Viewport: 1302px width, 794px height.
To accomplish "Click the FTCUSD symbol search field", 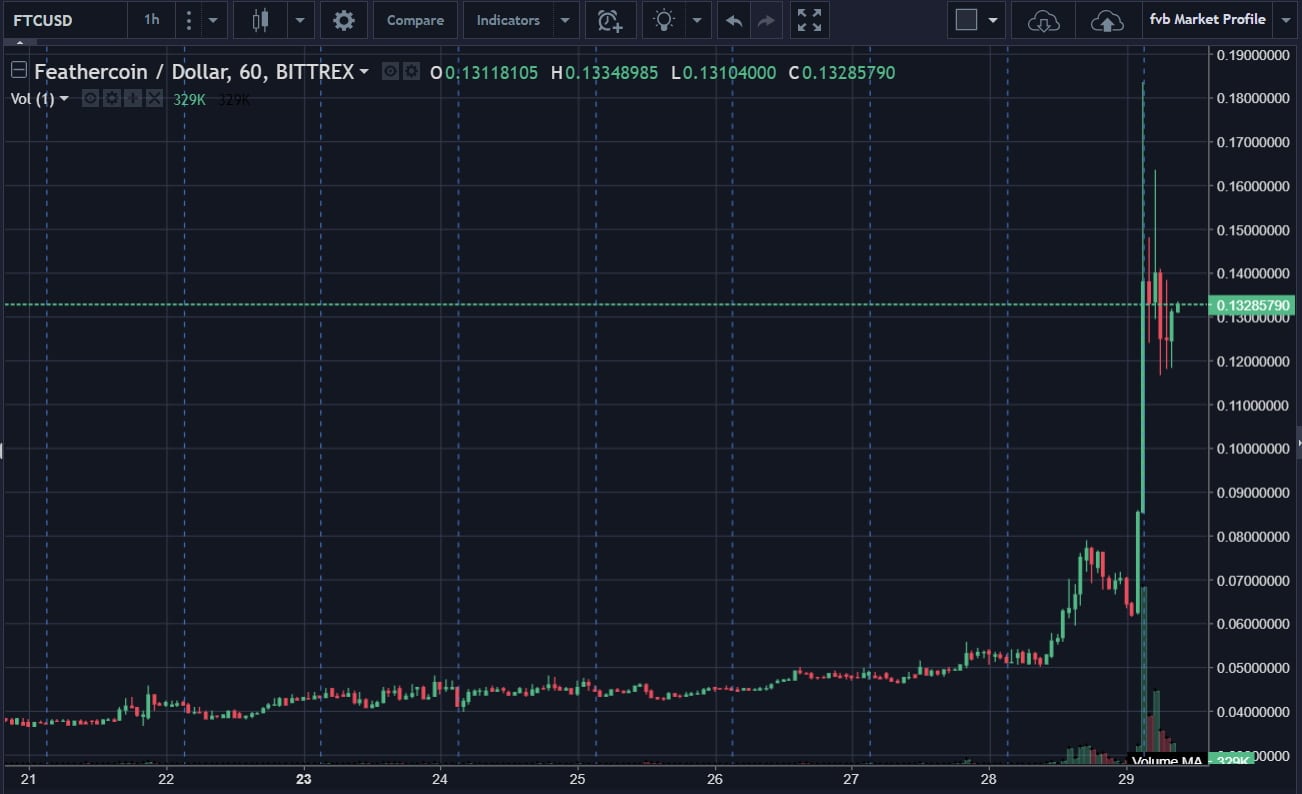I will tap(64, 20).
